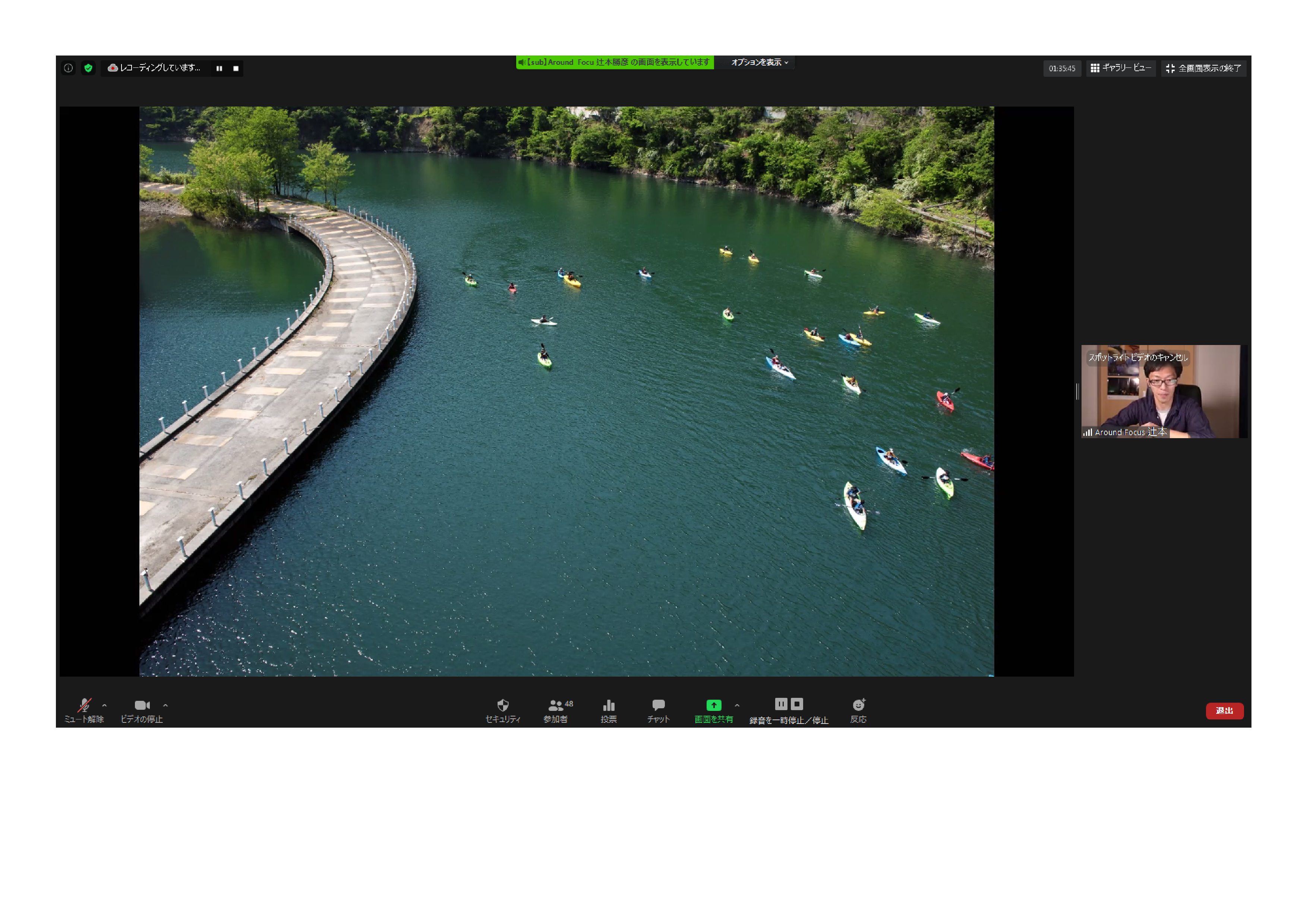Image resolution: width=1307 pixels, height=924 pixels.
Task: Exit full screen (全画面表示の終了)
Action: pos(1203,68)
